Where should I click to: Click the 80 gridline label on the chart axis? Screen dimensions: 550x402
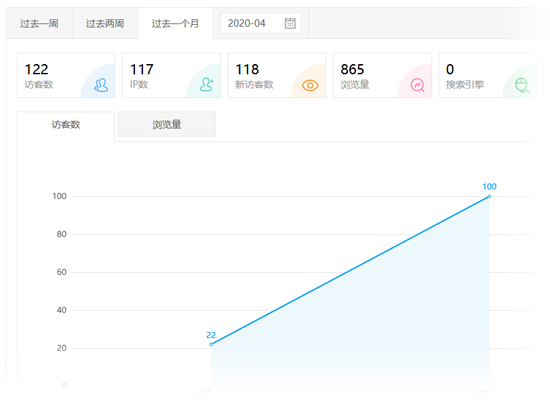coord(61,234)
